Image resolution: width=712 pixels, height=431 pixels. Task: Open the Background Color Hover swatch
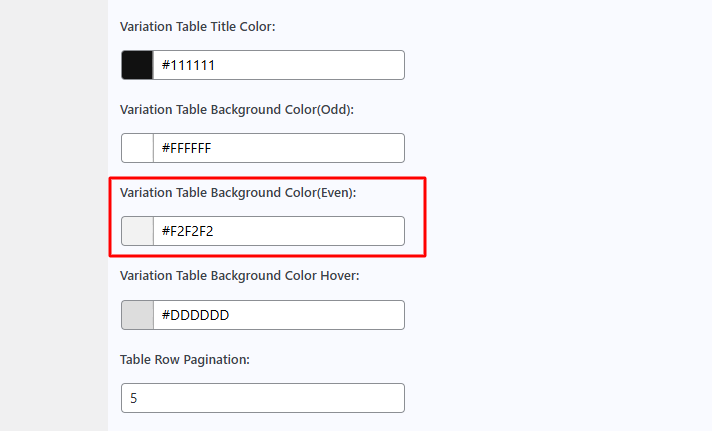pyautogui.click(x=137, y=315)
